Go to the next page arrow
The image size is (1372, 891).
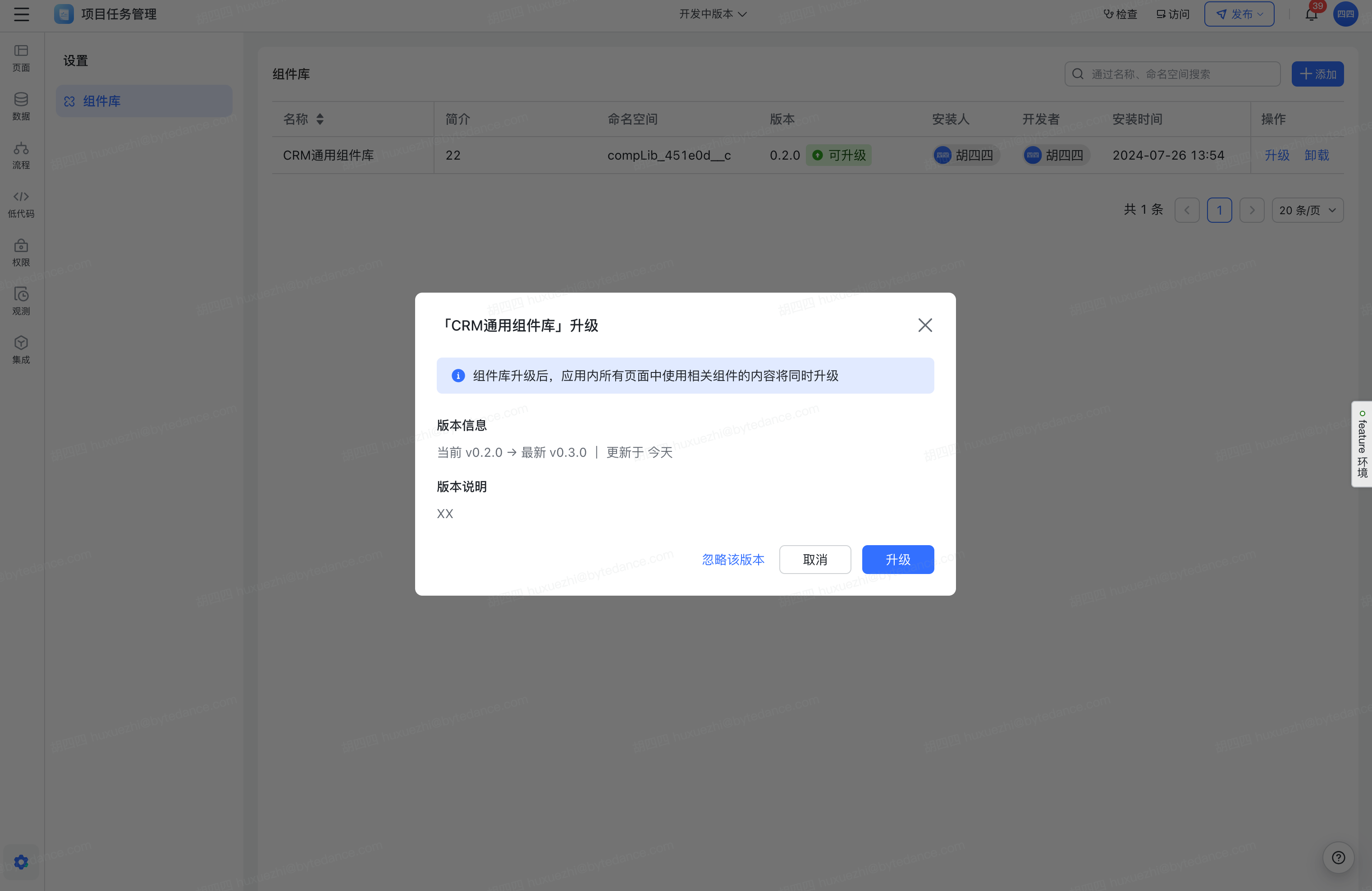pyautogui.click(x=1252, y=210)
